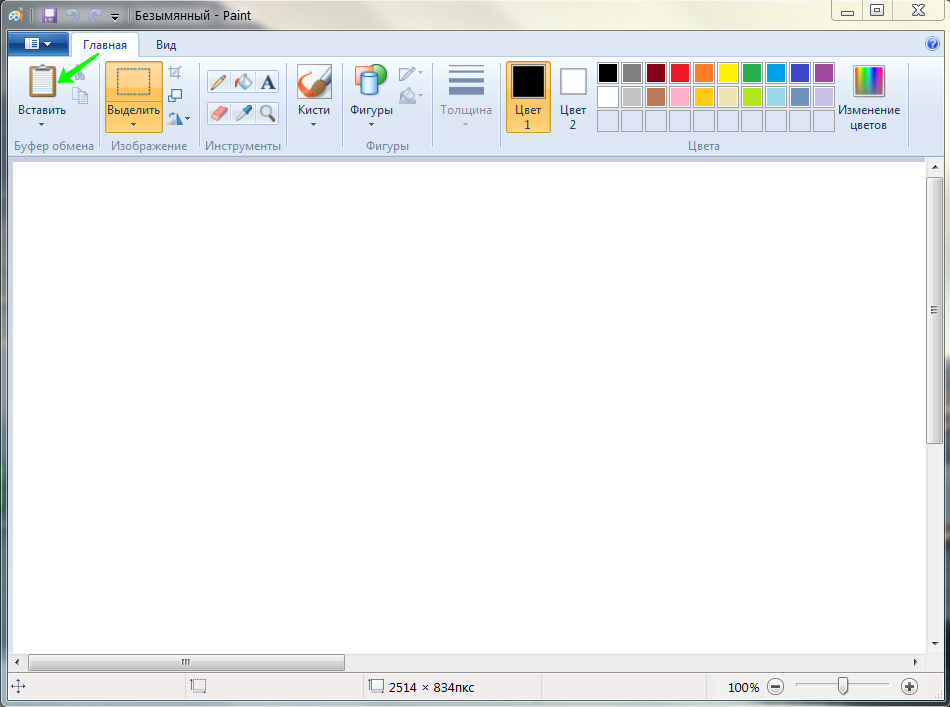This screenshot has height=707, width=950.
Task: Switch to the Главная tab
Action: [x=105, y=45]
